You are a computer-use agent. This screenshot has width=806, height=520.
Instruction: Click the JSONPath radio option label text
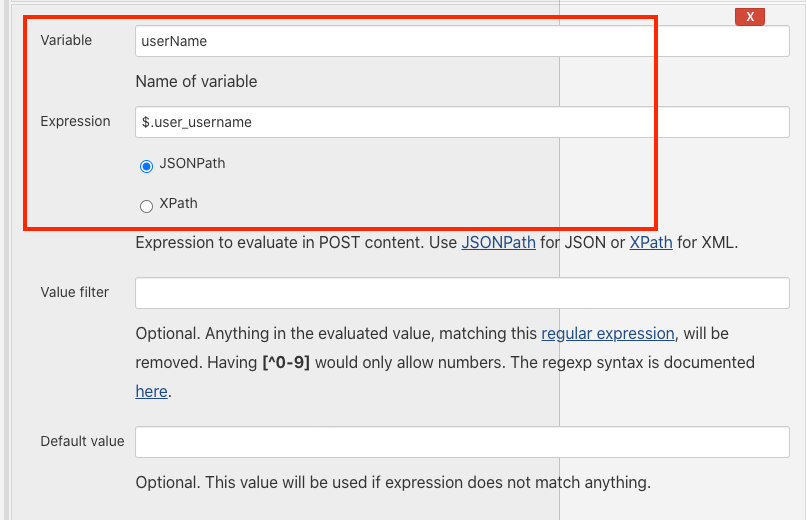click(x=192, y=163)
